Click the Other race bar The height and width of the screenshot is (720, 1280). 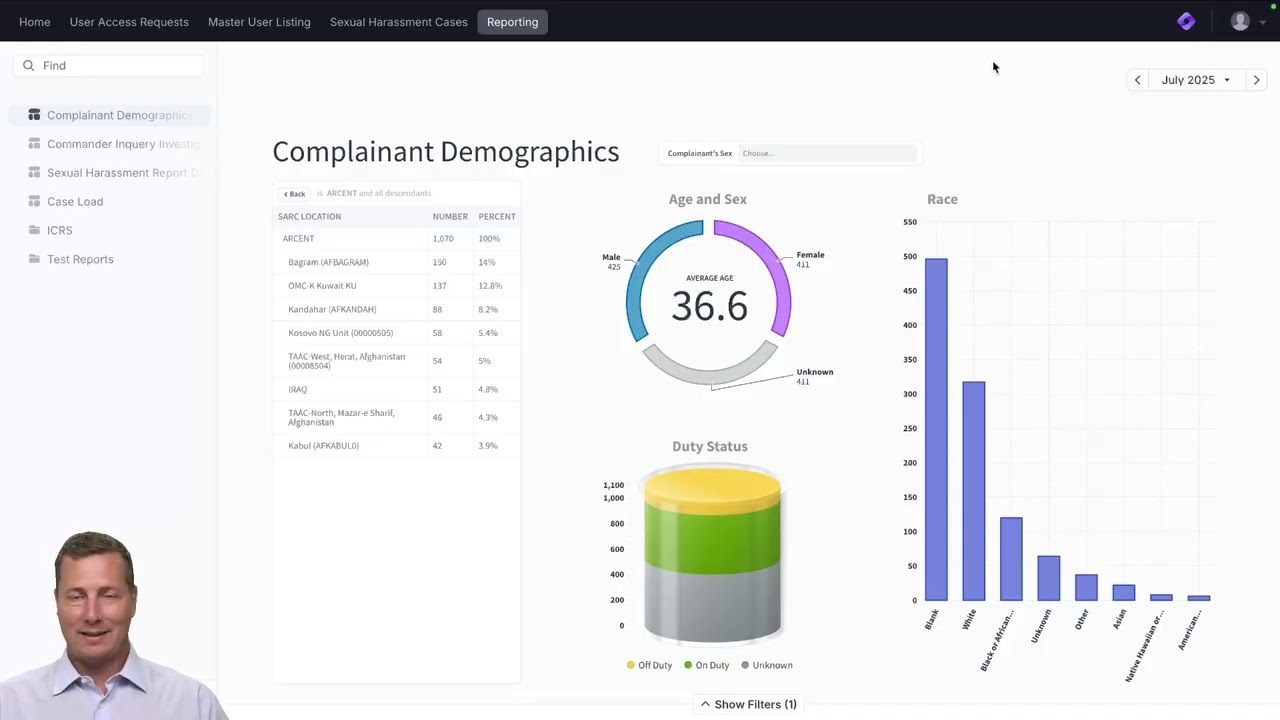(1086, 588)
